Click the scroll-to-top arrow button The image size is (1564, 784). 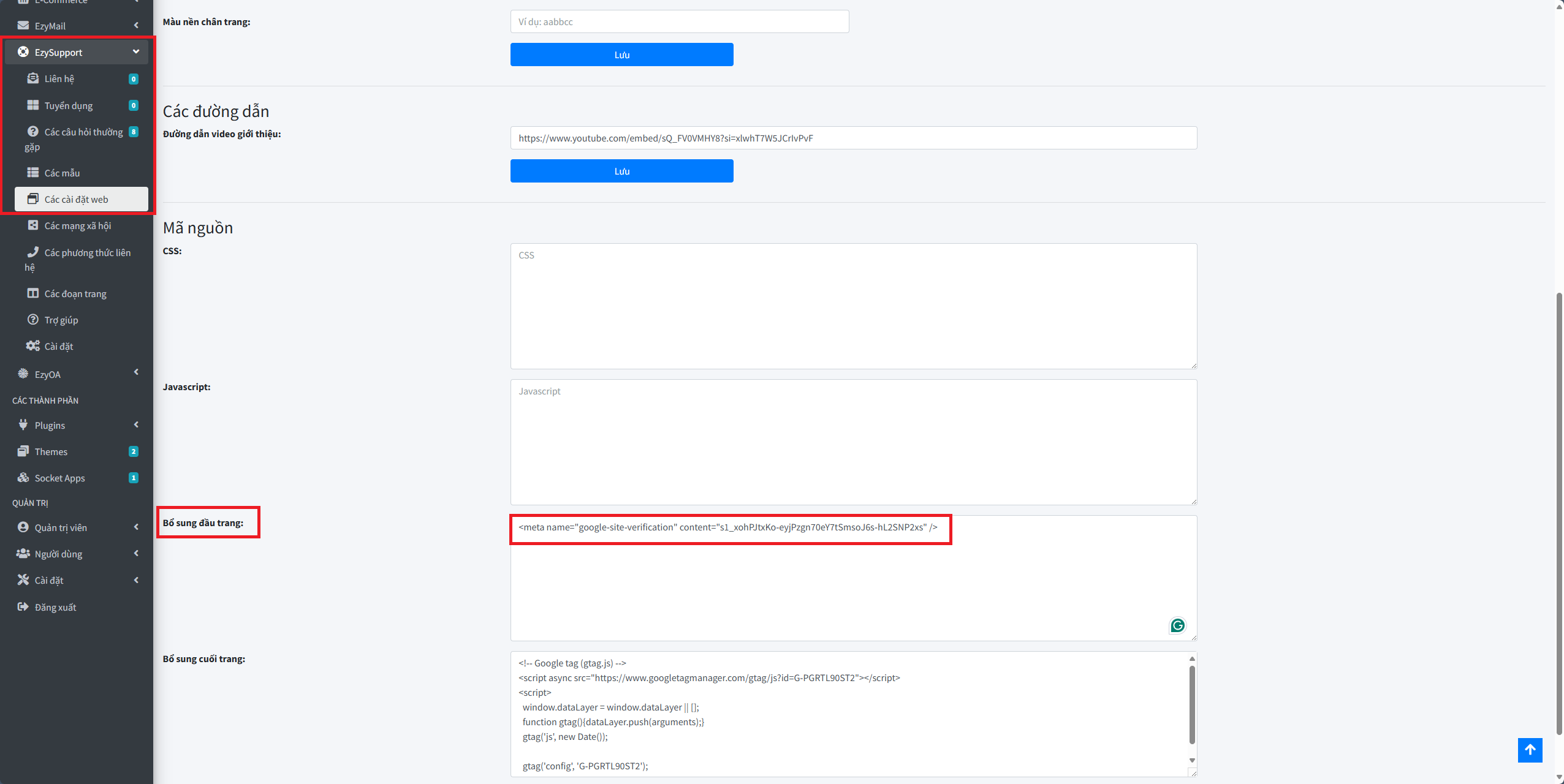1530,750
